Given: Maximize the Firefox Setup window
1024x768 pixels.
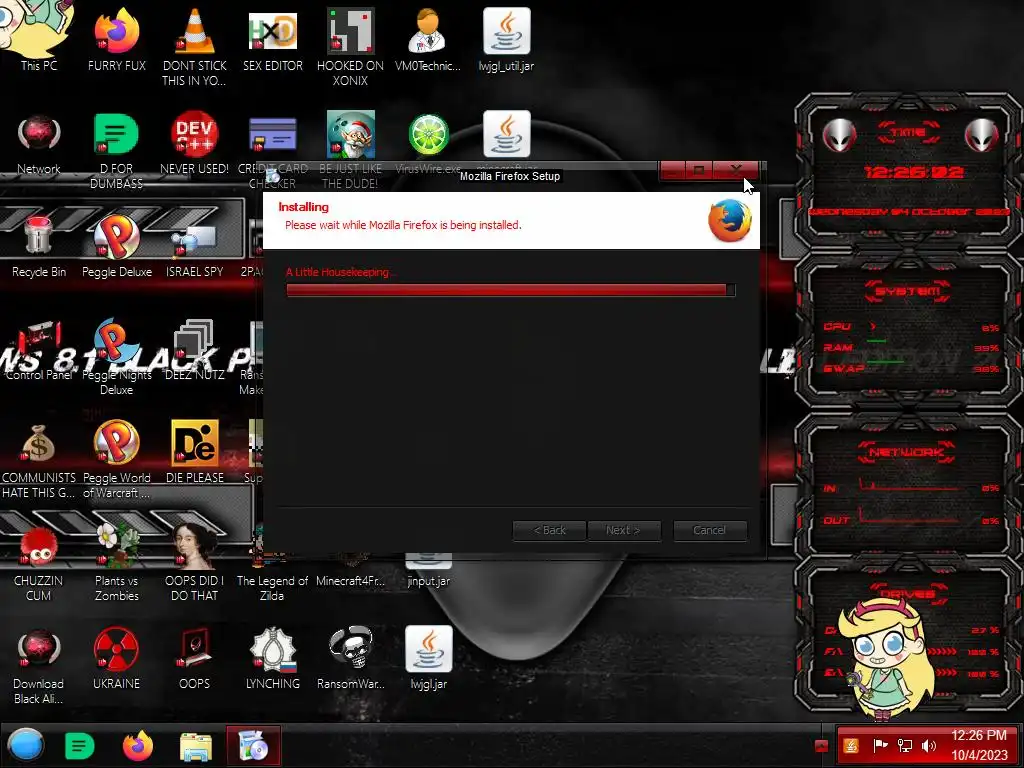Looking at the screenshot, I should [x=699, y=170].
